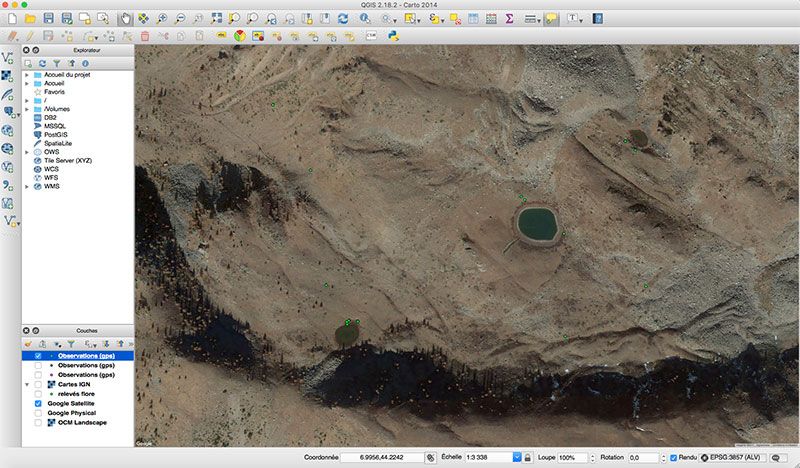Click the Zoom In magnifier tool

click(x=162, y=18)
